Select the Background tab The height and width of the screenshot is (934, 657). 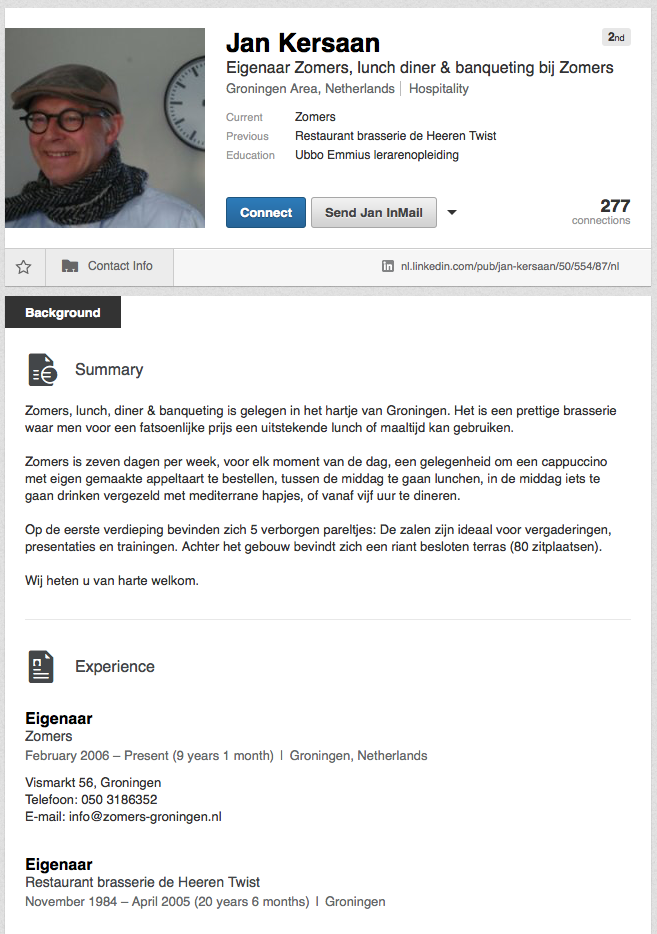coord(63,313)
